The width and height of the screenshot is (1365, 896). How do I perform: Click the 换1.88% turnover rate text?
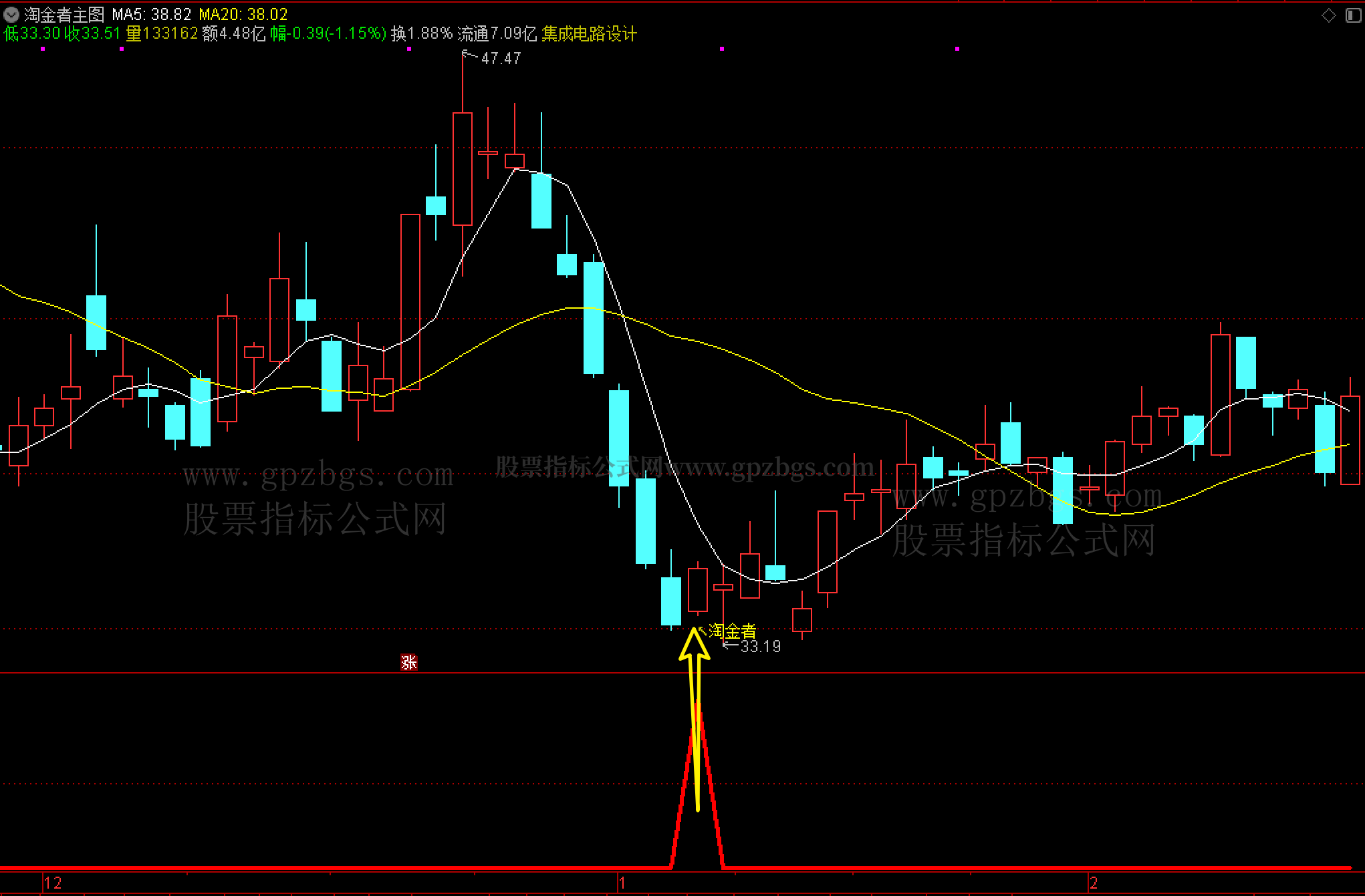click(x=422, y=33)
